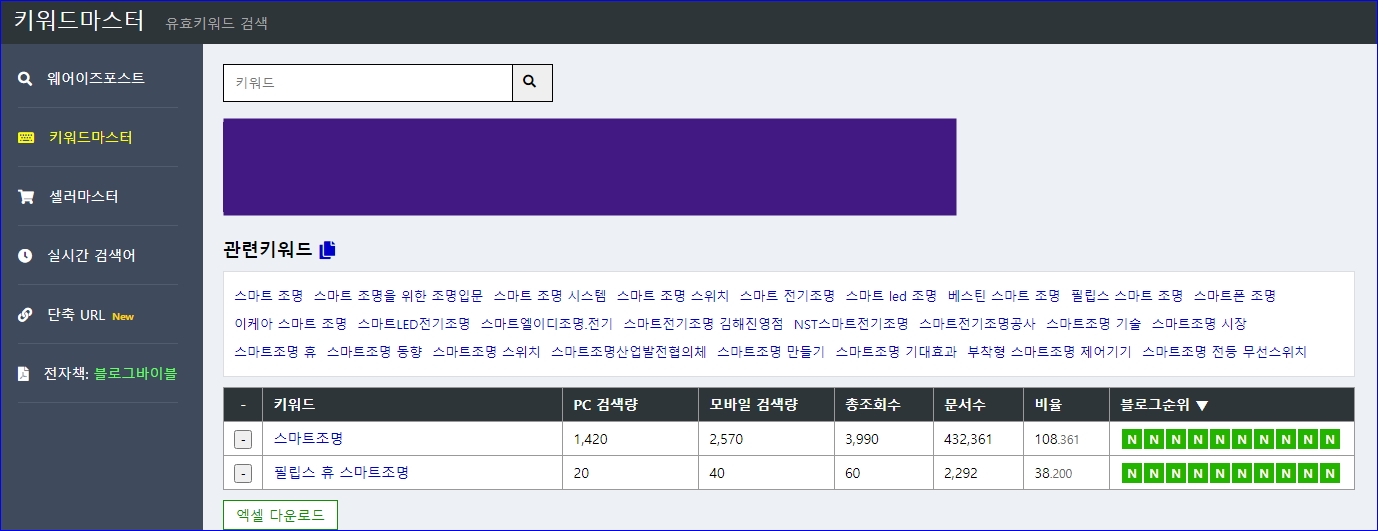This screenshot has height=531, width=1378.
Task: Open the 전자책: 블로그바이블 link
Action: 110,373
